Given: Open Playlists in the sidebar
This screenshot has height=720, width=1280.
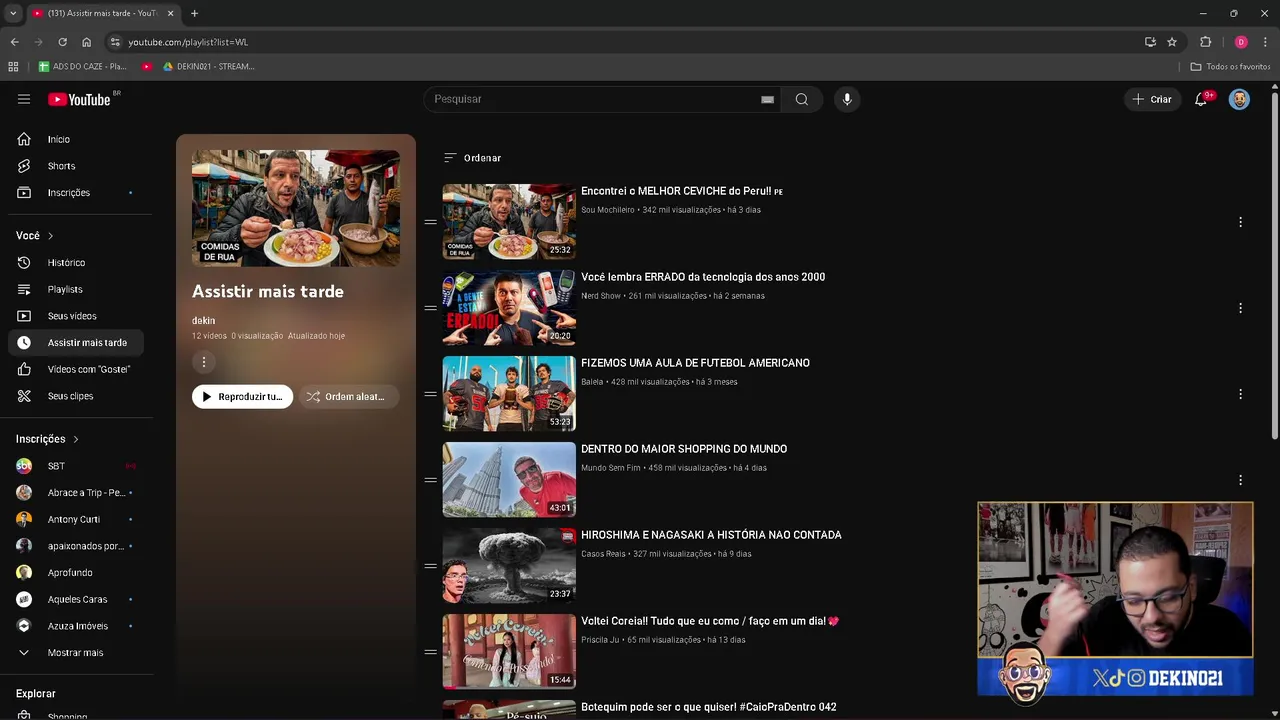Looking at the screenshot, I should pos(77,289).
